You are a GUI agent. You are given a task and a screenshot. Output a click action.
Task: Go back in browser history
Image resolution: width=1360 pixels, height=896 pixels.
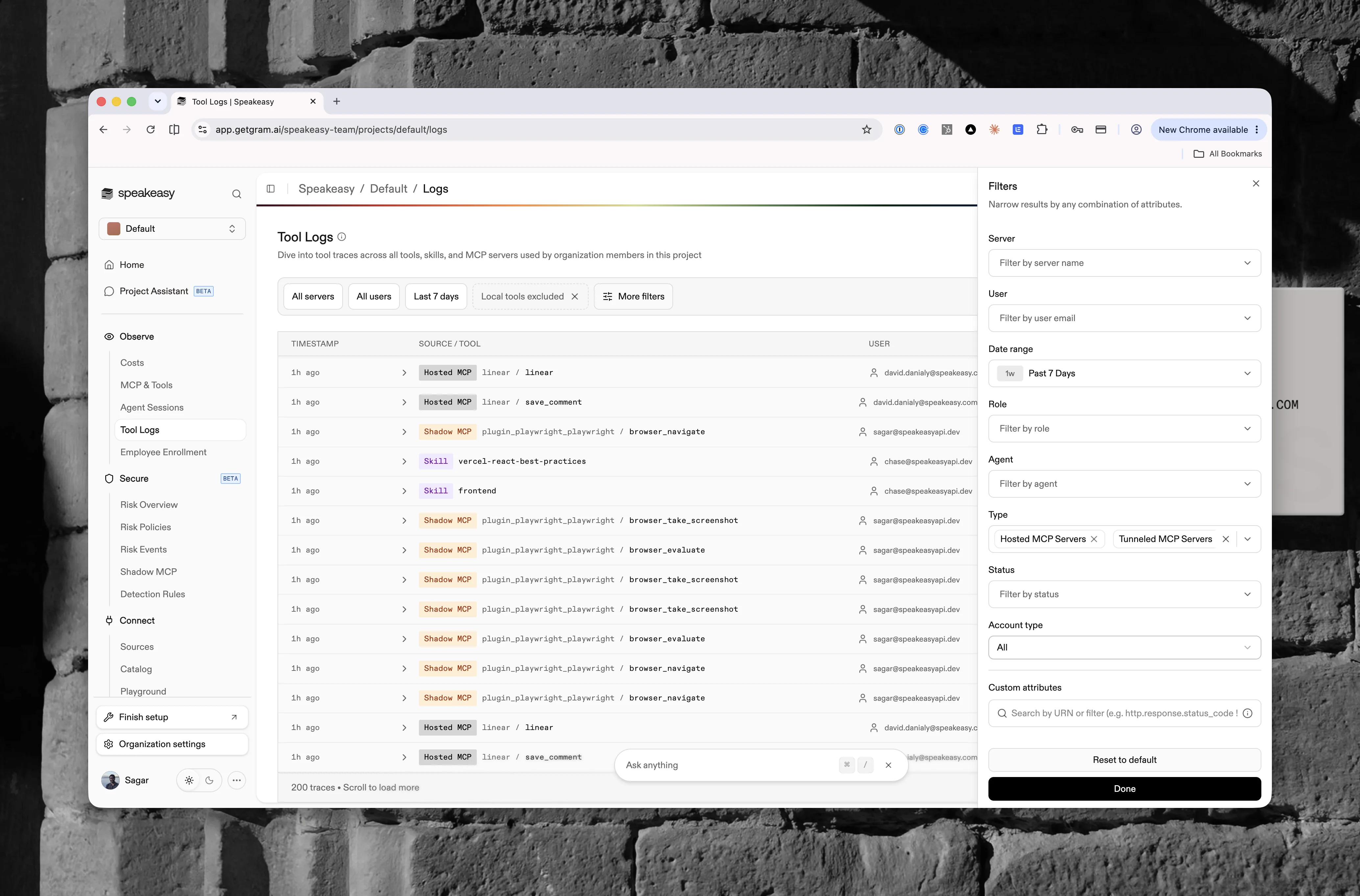104,130
